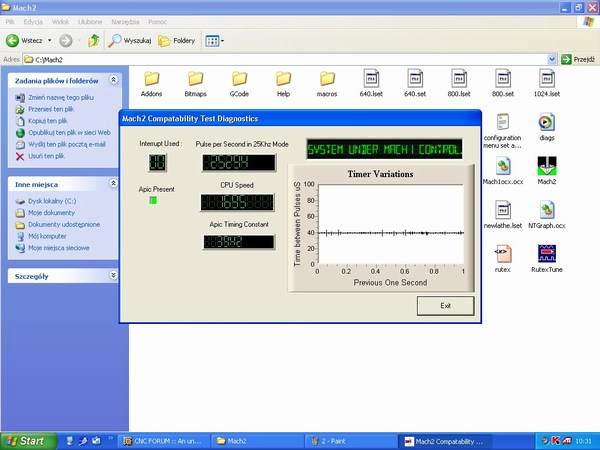Collapse the Zadania plików i folderów panel
The width and height of the screenshot is (600, 450).
[113, 80]
